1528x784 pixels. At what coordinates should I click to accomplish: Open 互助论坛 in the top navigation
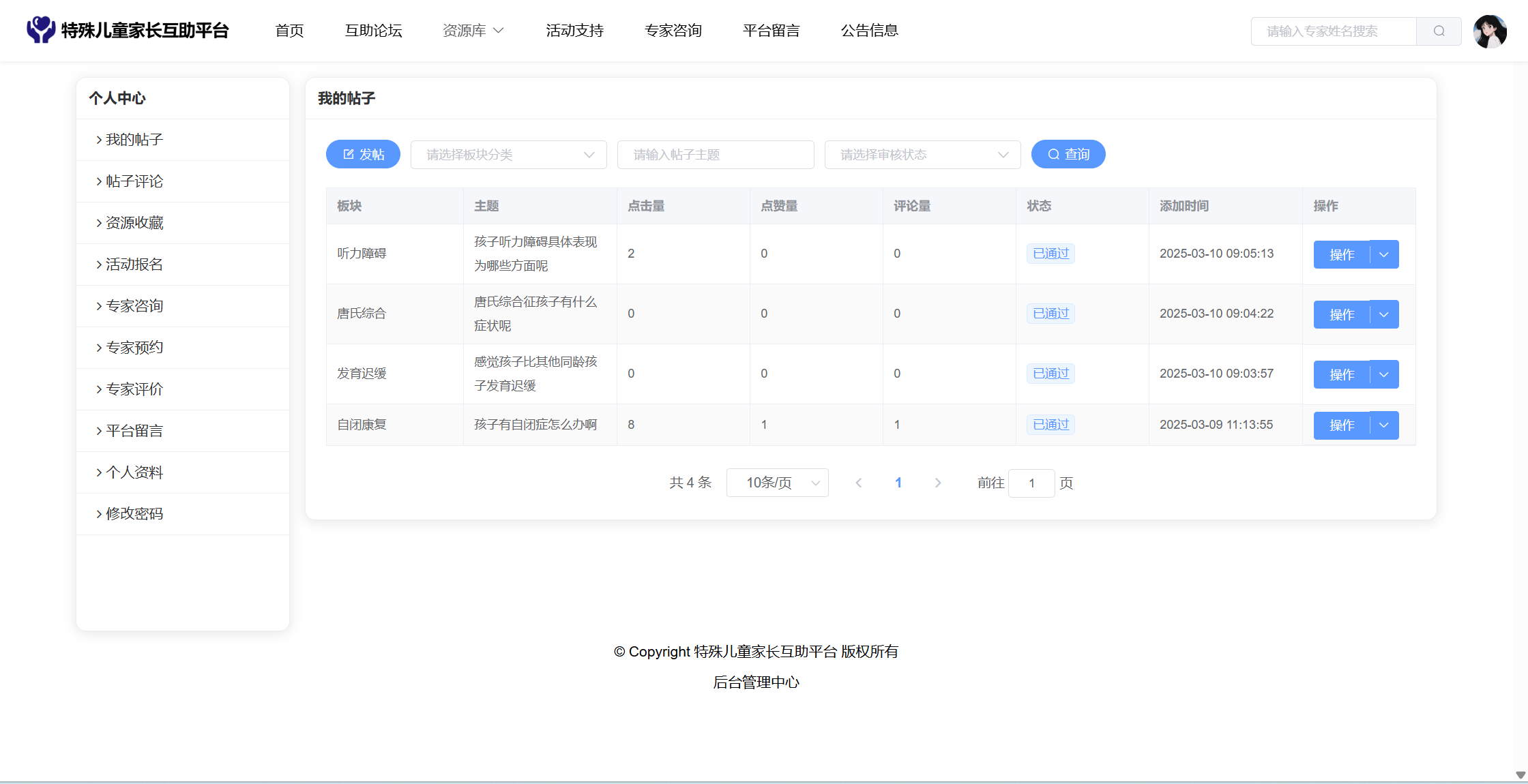(x=373, y=31)
